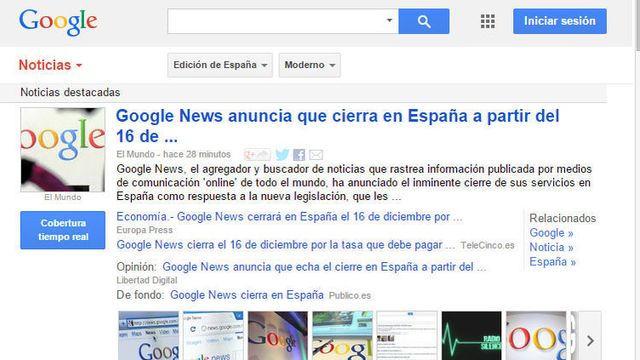Viewport: 640px width, 360px height.
Task: Expand the Moderno layout dropdown
Action: [x=310, y=65]
